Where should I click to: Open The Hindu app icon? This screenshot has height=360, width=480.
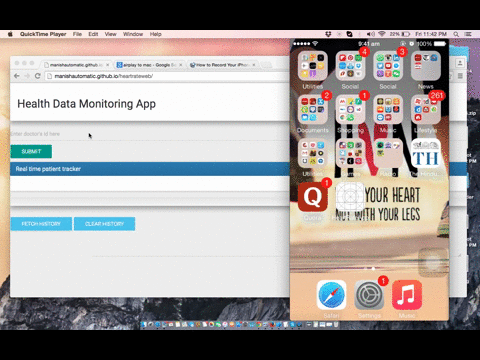click(426, 154)
